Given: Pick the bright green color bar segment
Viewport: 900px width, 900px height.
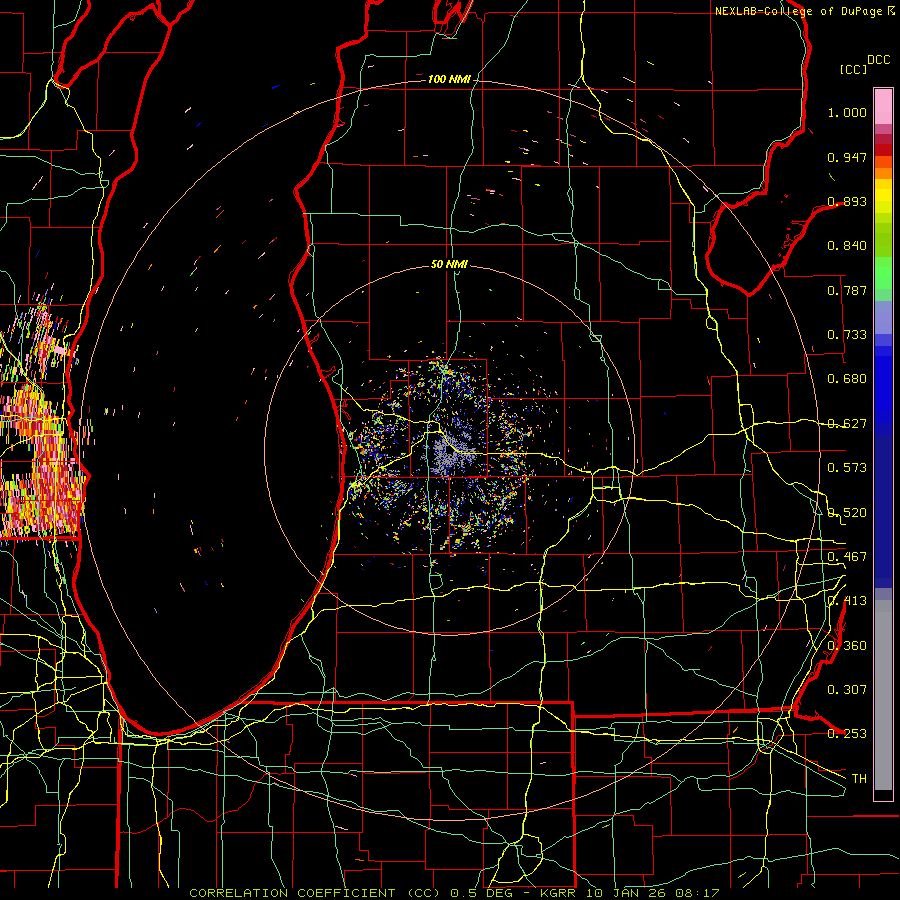Looking at the screenshot, I should point(883,273).
